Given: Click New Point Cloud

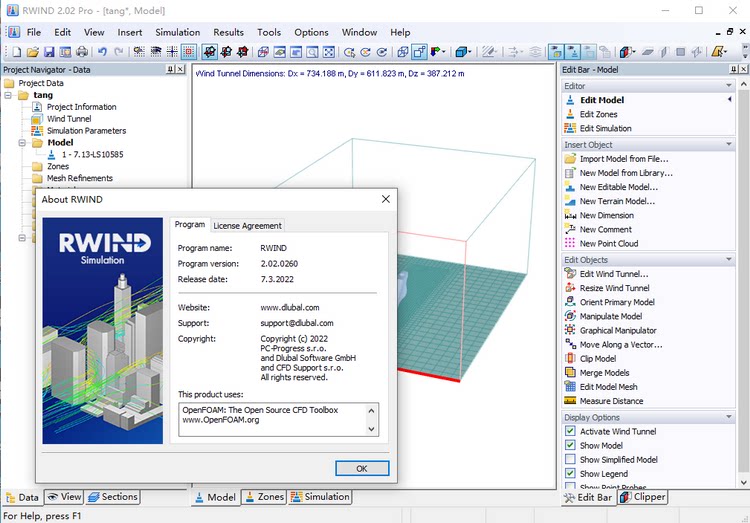Looking at the screenshot, I should coord(609,244).
